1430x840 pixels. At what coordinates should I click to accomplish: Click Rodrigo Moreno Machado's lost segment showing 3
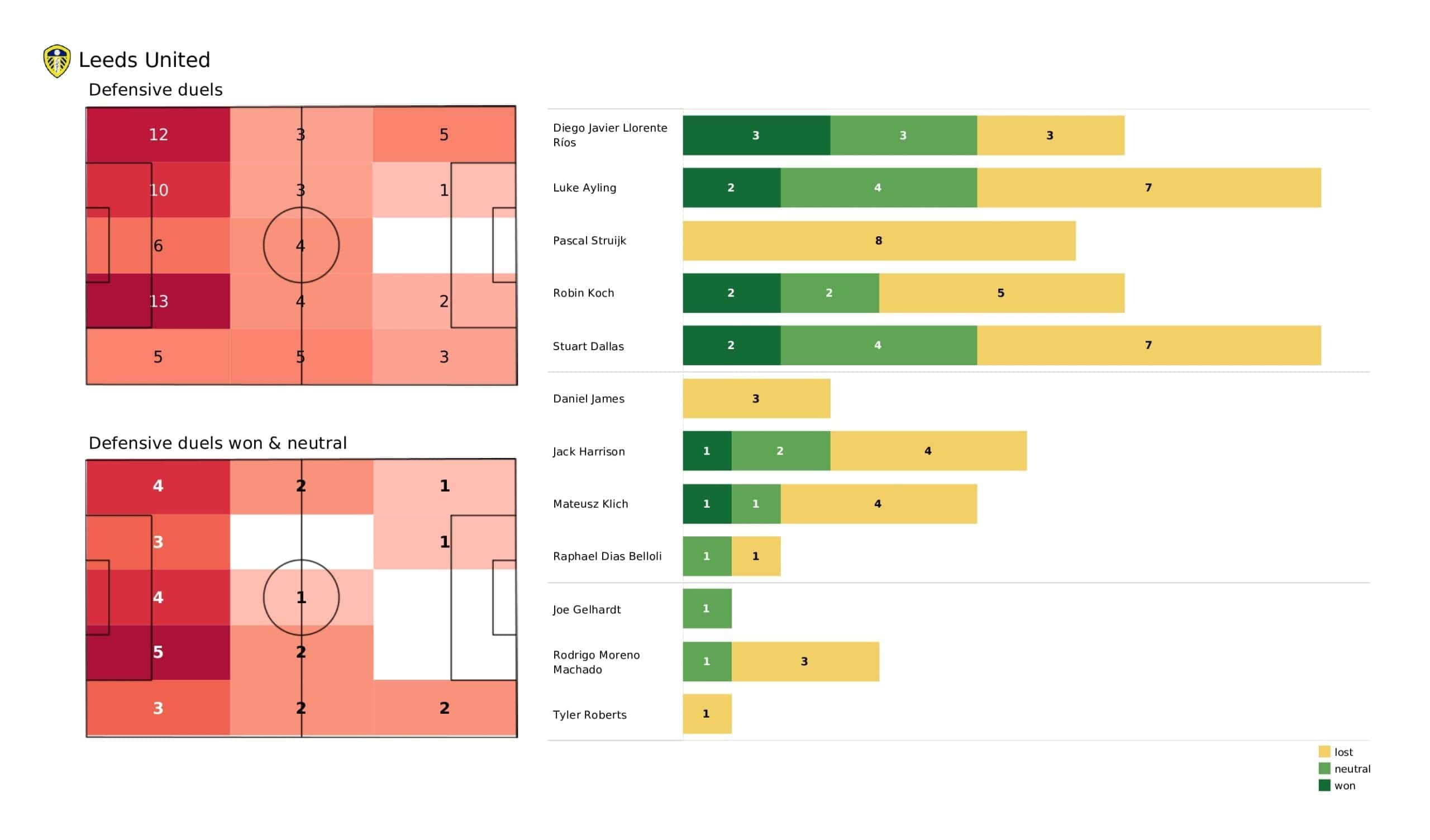point(805,662)
